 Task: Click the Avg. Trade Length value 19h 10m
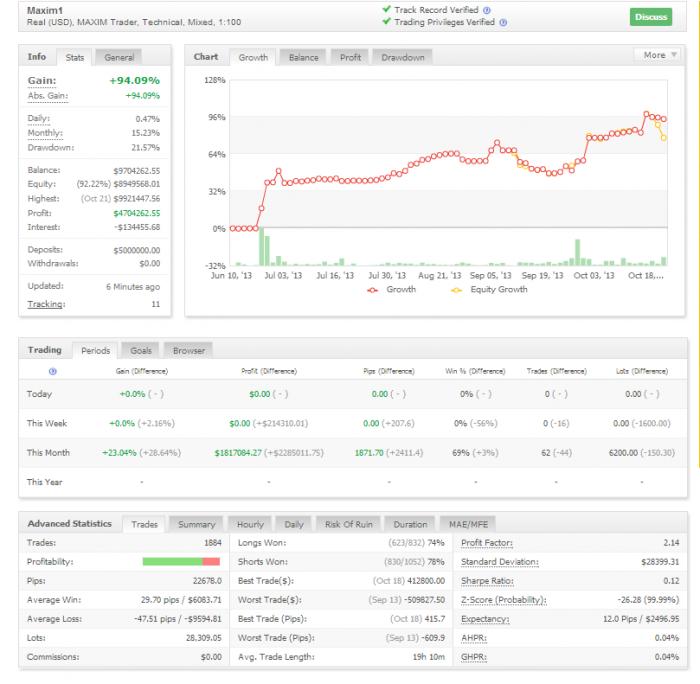(x=429, y=658)
